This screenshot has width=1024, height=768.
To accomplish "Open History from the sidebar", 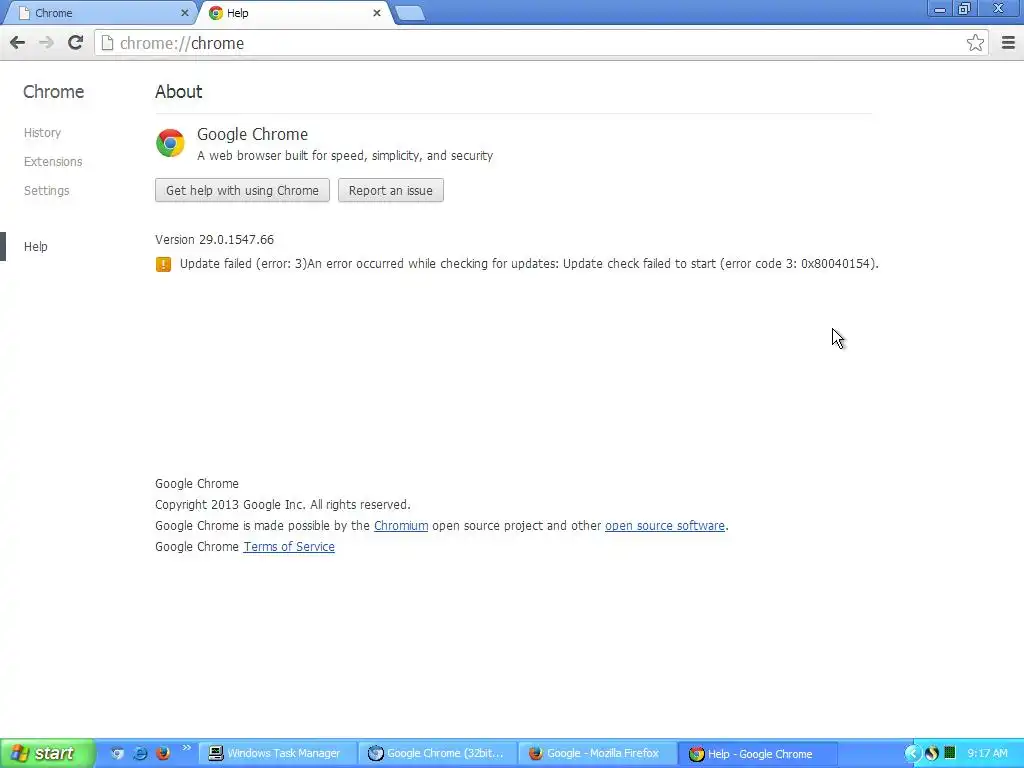I will [42, 133].
